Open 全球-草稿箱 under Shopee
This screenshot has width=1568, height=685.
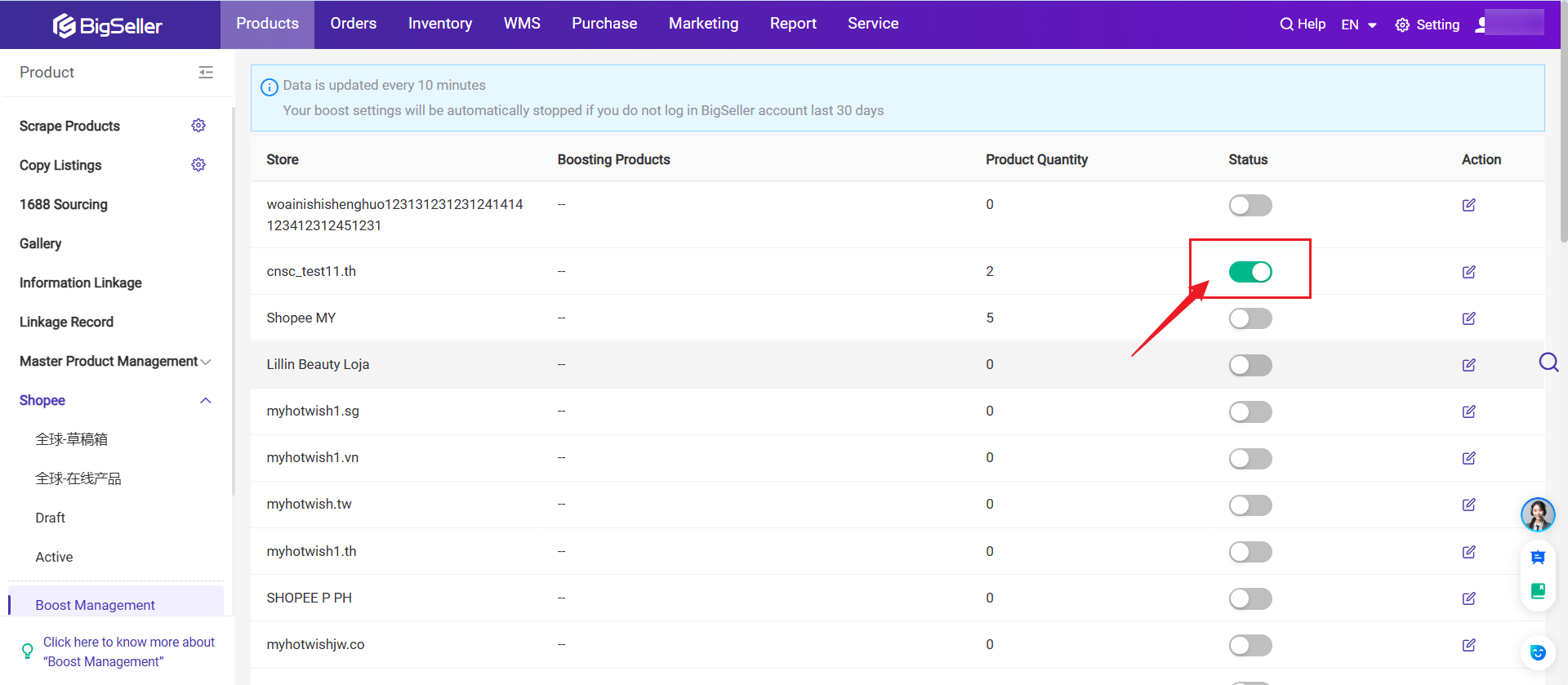pos(72,439)
